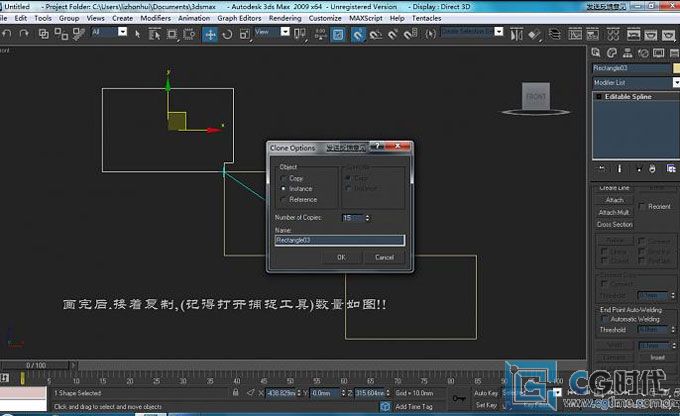Toggle the selection lock padlock icon

tap(235, 393)
